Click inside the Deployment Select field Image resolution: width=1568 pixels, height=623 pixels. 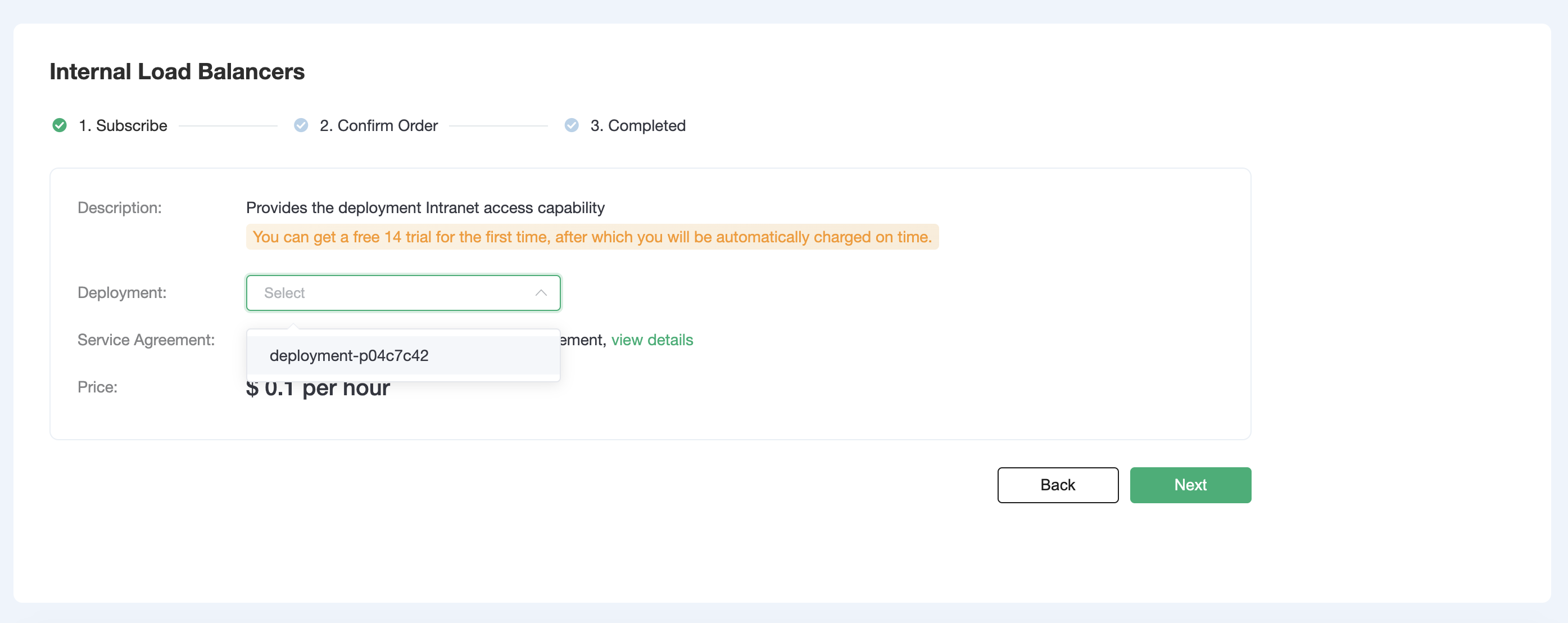click(x=389, y=293)
